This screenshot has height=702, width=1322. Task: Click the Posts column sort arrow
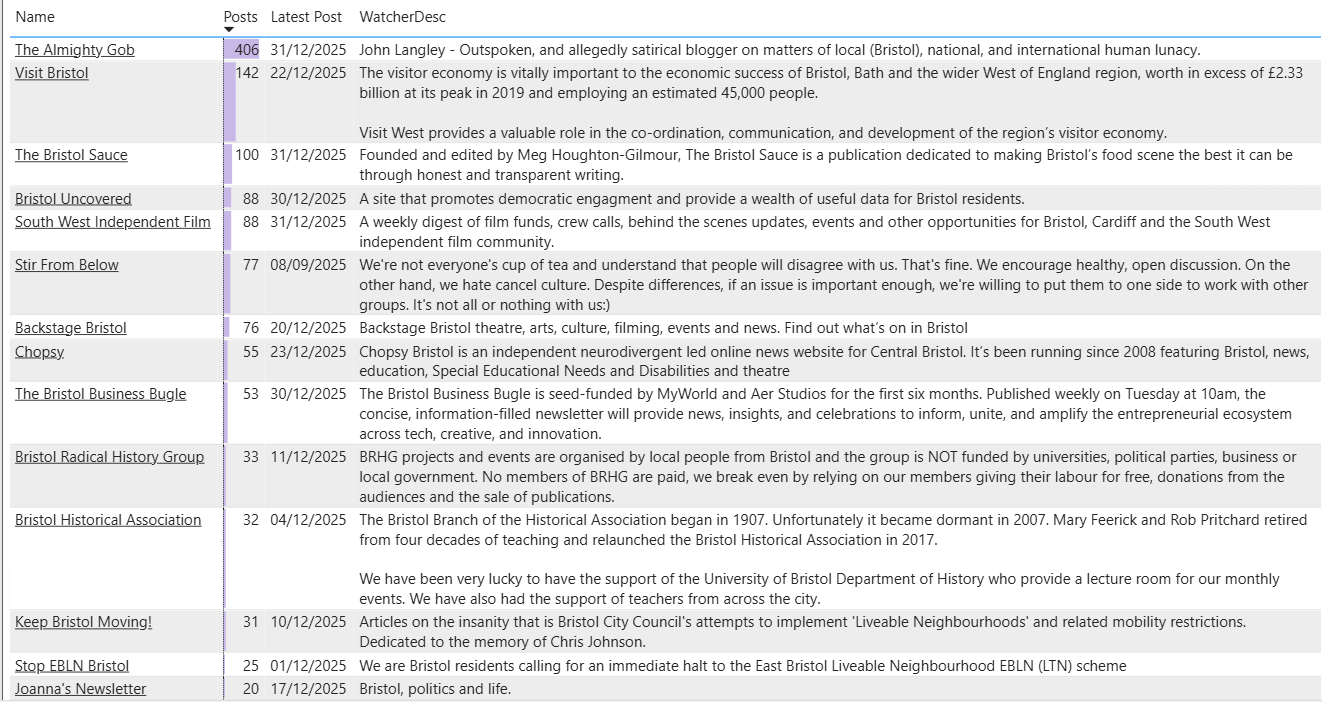[228, 30]
